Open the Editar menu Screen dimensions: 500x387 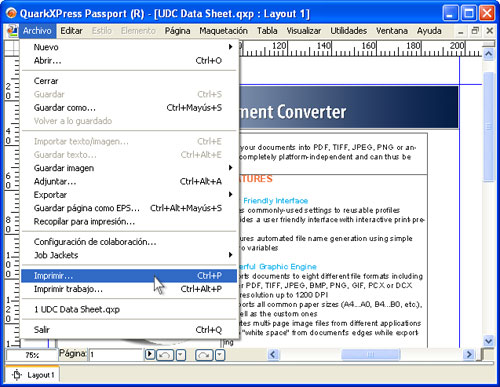click(x=71, y=31)
